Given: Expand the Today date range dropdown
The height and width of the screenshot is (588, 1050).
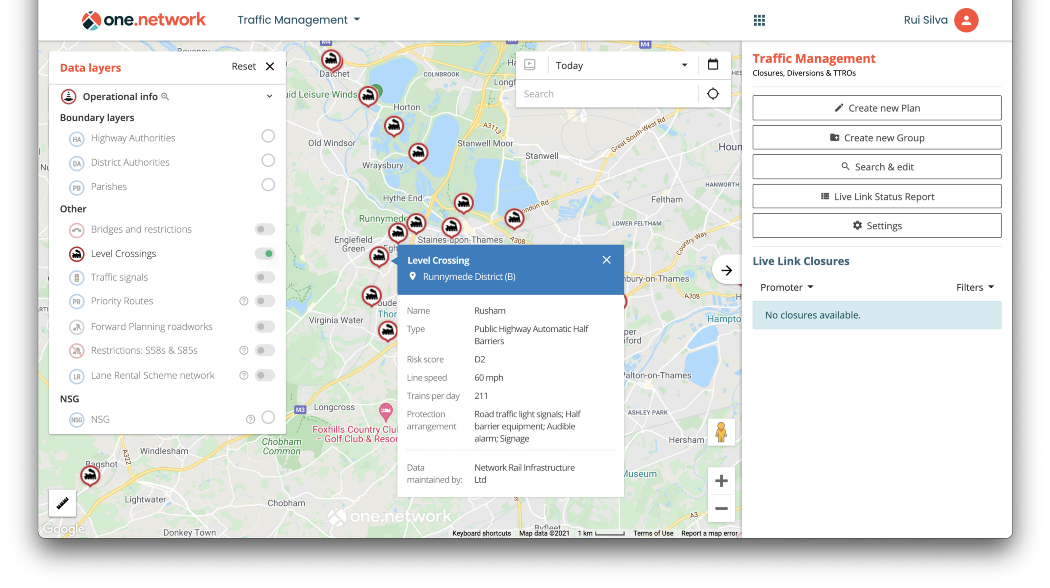Looking at the screenshot, I should tap(622, 65).
